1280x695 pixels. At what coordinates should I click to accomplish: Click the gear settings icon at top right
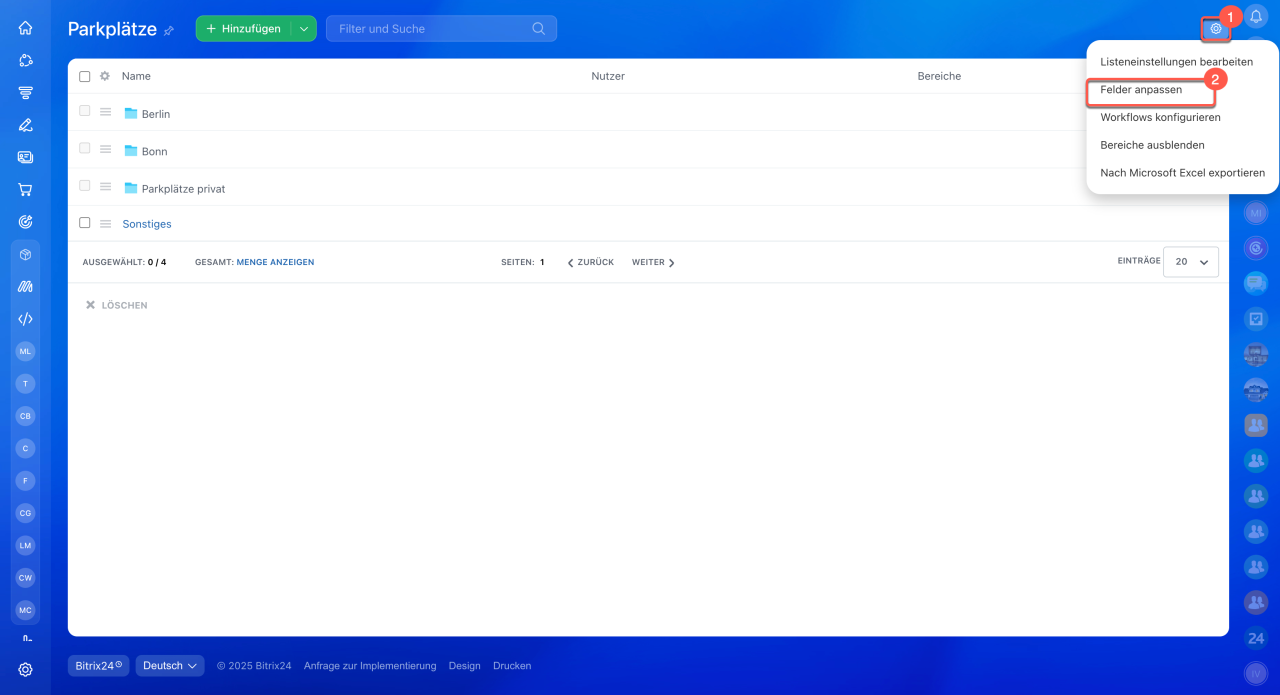1216,29
